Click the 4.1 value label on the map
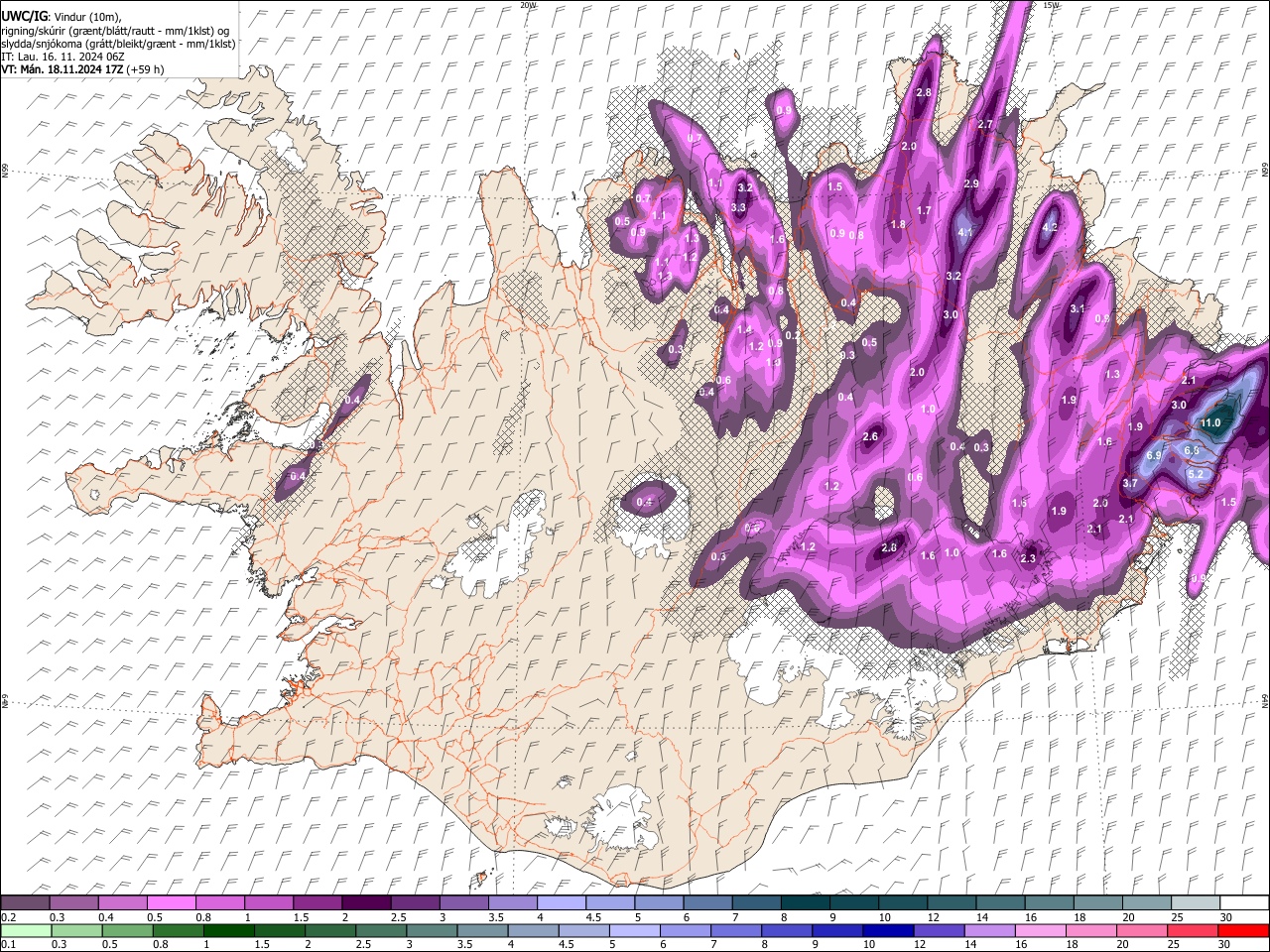 (x=964, y=232)
